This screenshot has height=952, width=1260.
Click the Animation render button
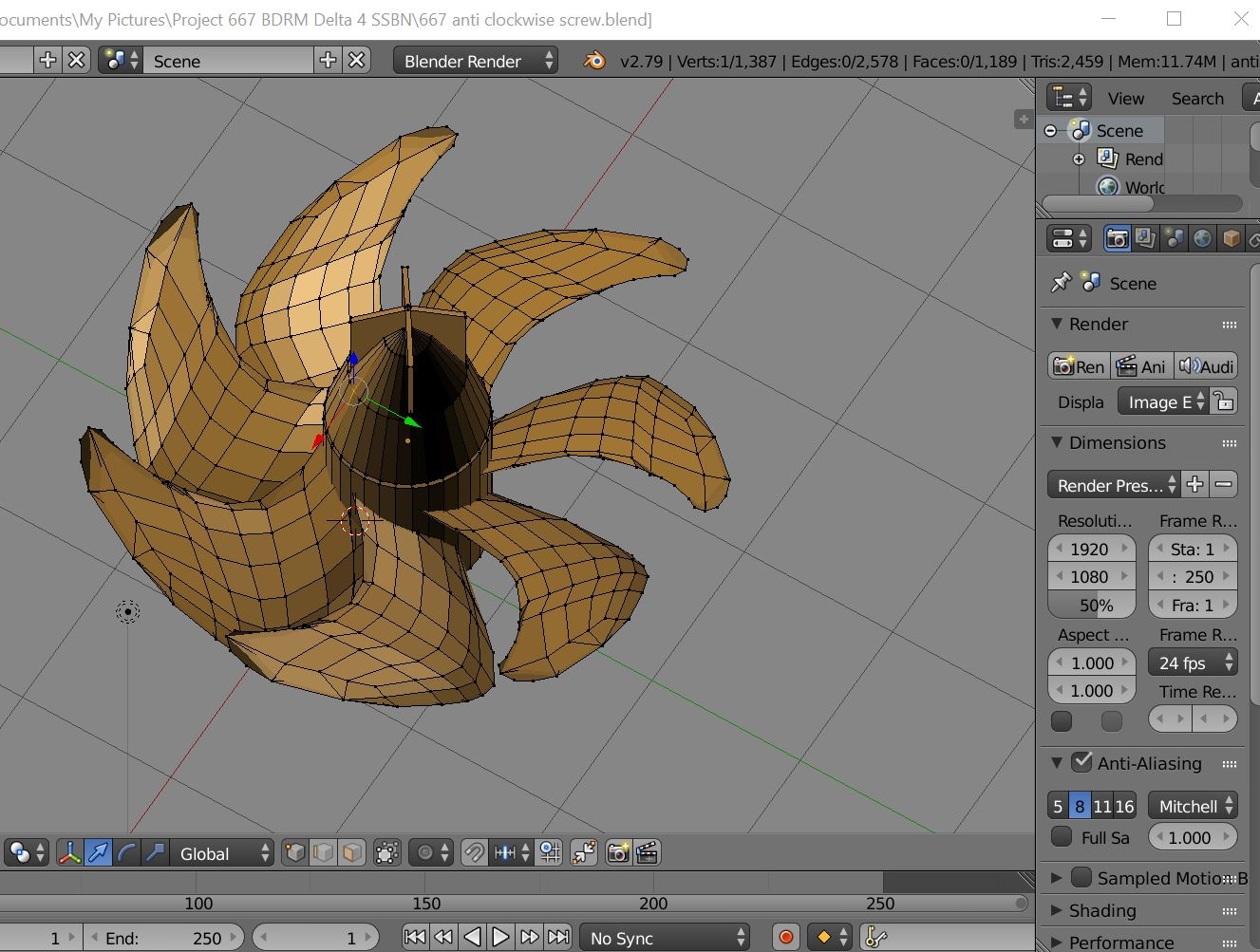pos(1140,366)
